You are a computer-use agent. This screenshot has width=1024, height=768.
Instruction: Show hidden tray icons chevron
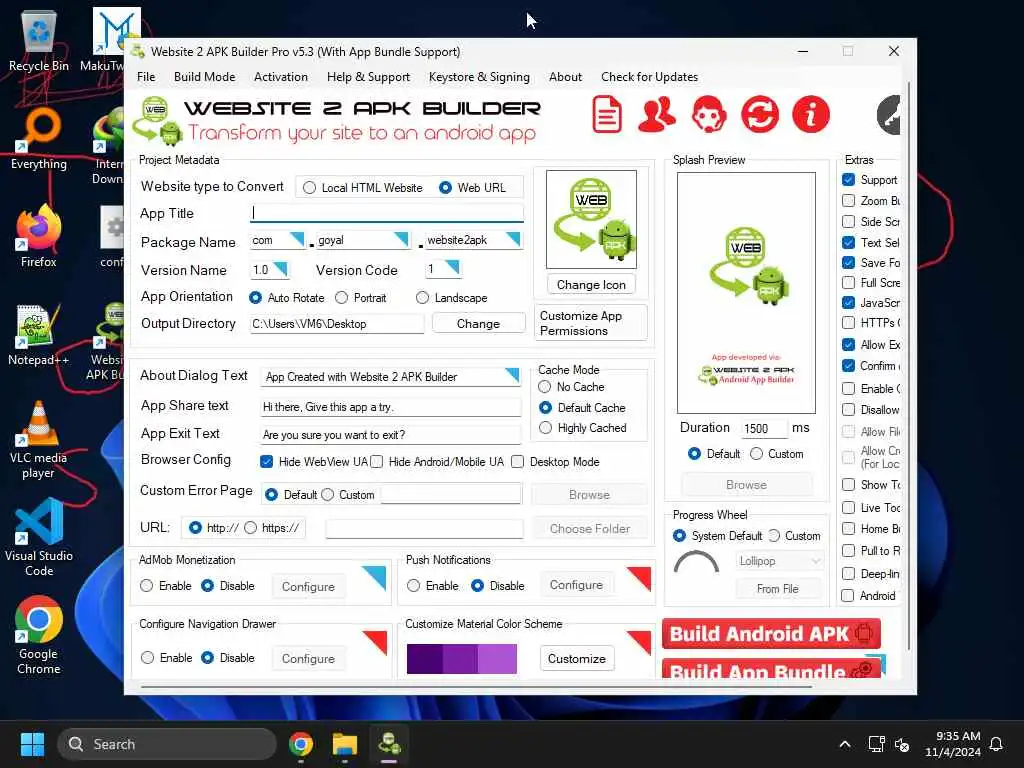tap(844, 744)
